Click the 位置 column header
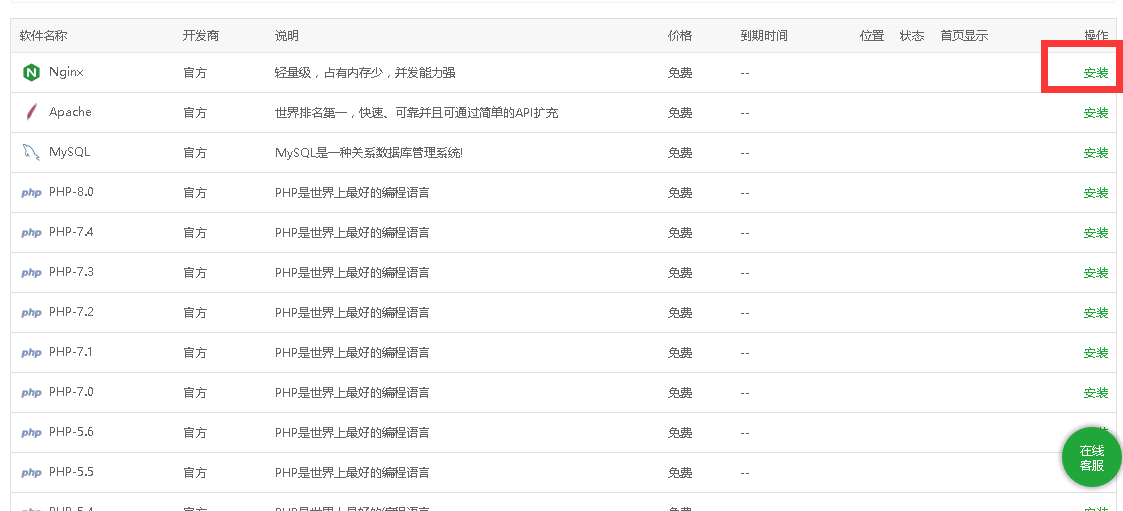The width and height of the screenshot is (1123, 511). (x=872, y=36)
